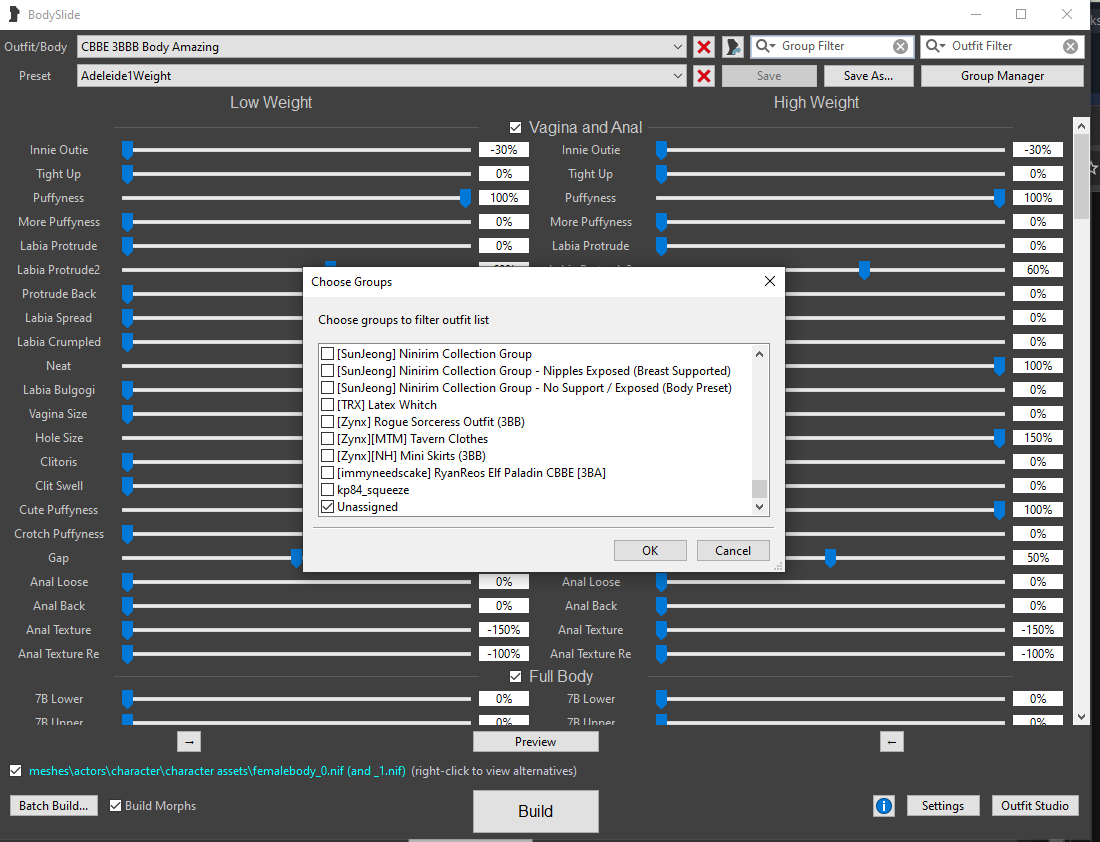Toggle the Build Morphs checkbox

click(116, 806)
